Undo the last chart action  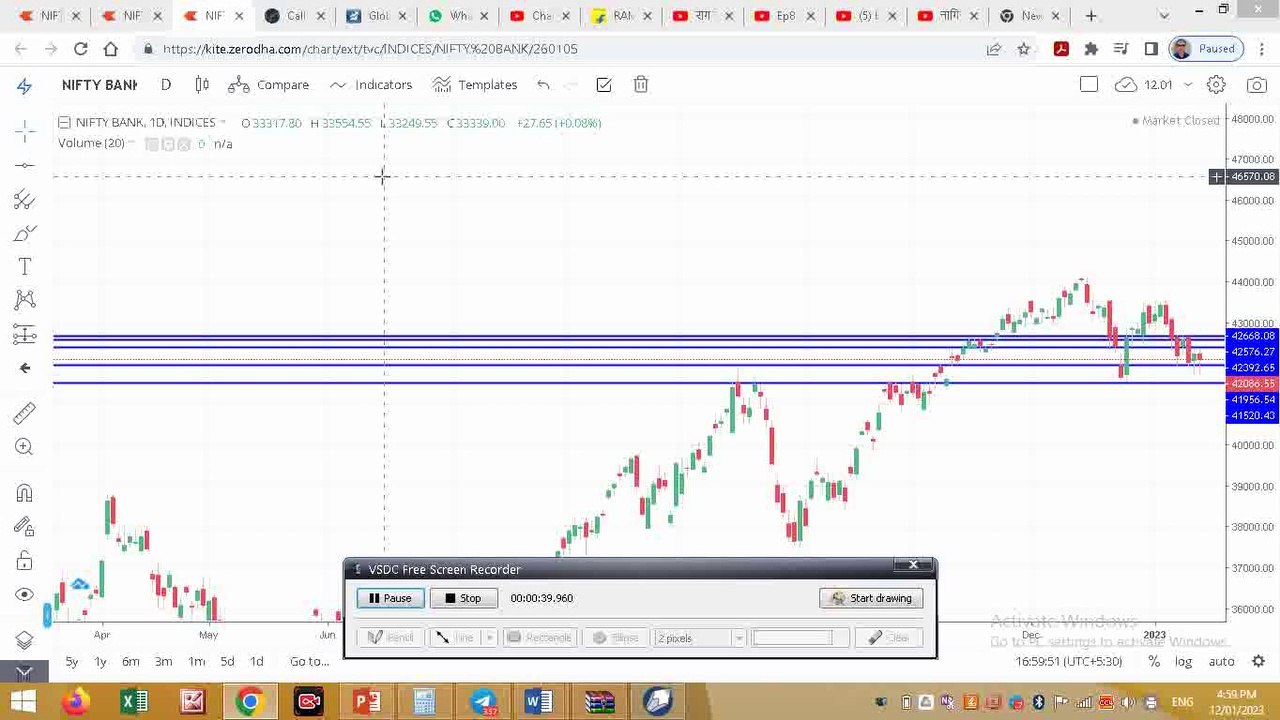pos(543,85)
